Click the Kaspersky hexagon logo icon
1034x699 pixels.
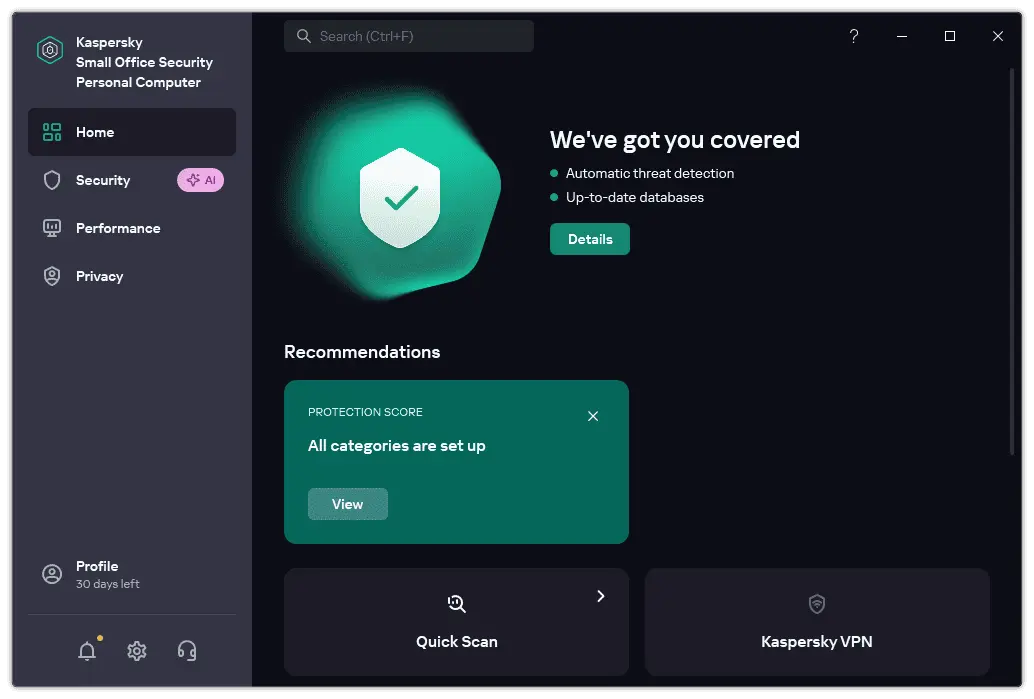[50, 50]
